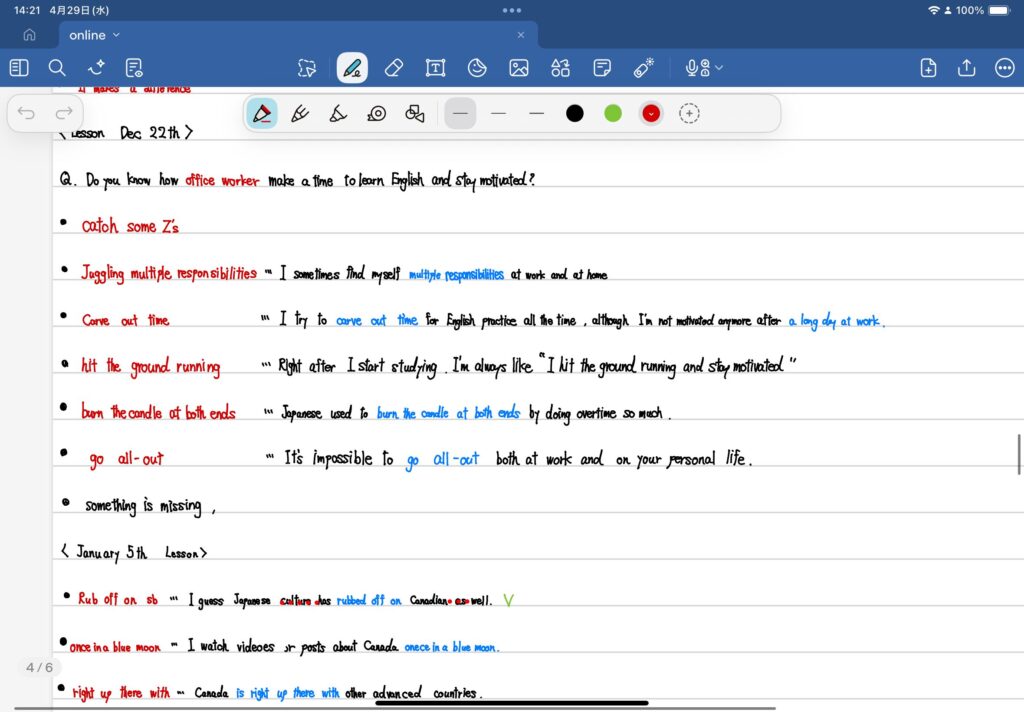The height and width of the screenshot is (712, 1024).
Task: Activate the Laser pointer tool
Action: (644, 68)
